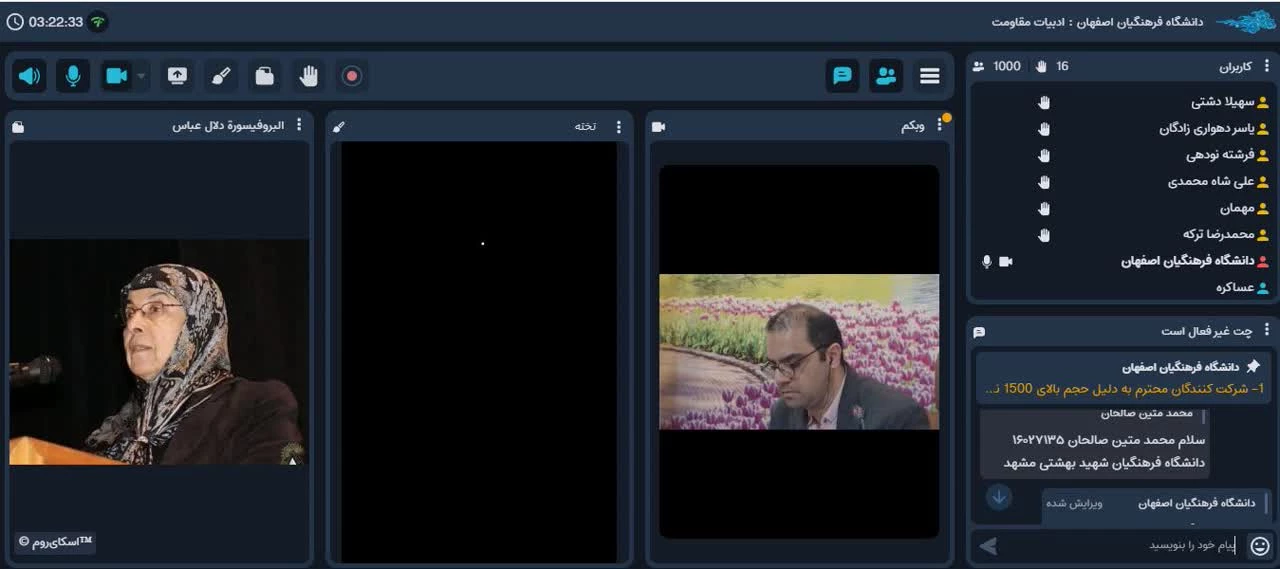Screen dimensions: 1280x569
Task: Show the users panel from the toolbar
Action: pos(886,76)
